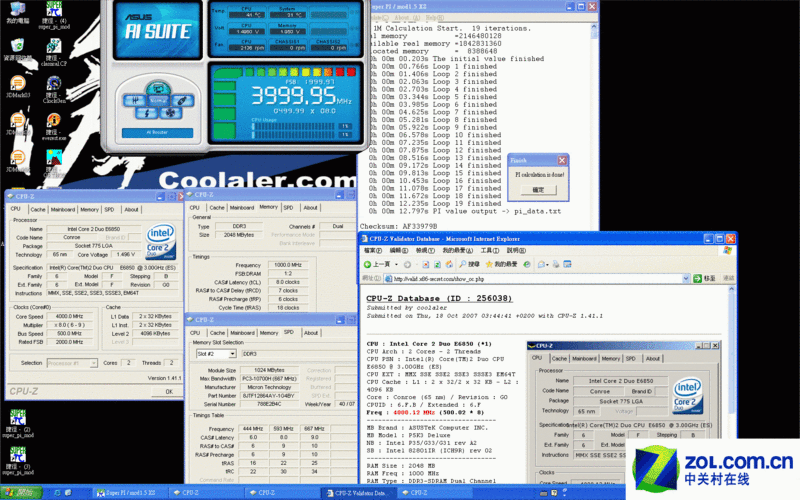800x500 pixels.
Task: Close the Finish dialog with the X
Action: [562, 160]
